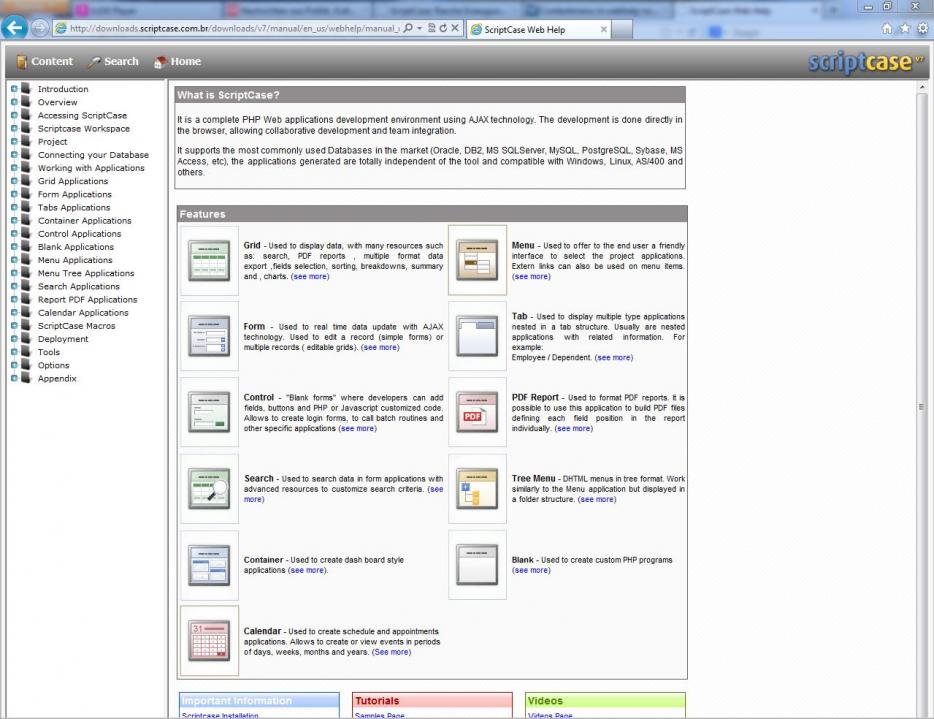934x719 pixels.
Task: Select Working with Applications in tree
Action: pyautogui.click(x=91, y=168)
